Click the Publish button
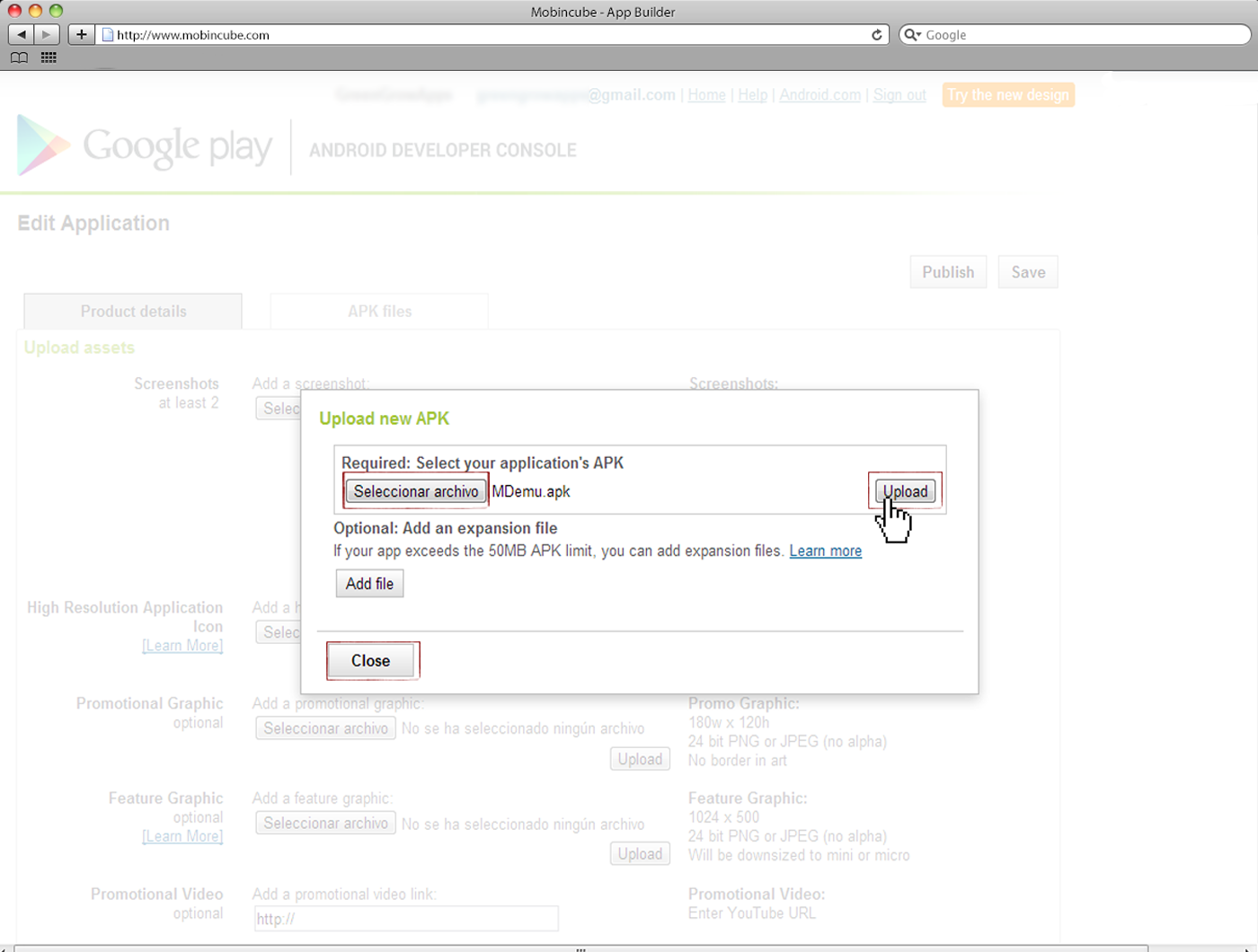The width and height of the screenshot is (1258, 952). tap(948, 272)
